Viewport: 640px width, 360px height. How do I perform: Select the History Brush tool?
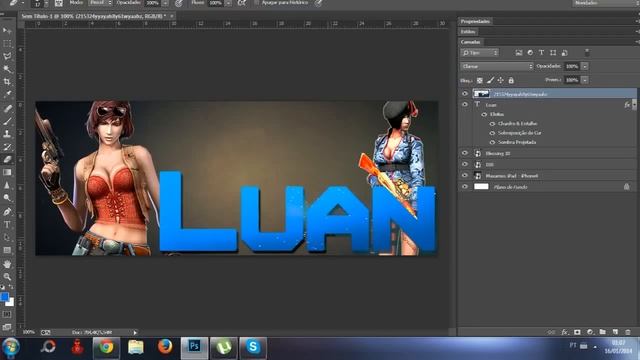[7, 147]
